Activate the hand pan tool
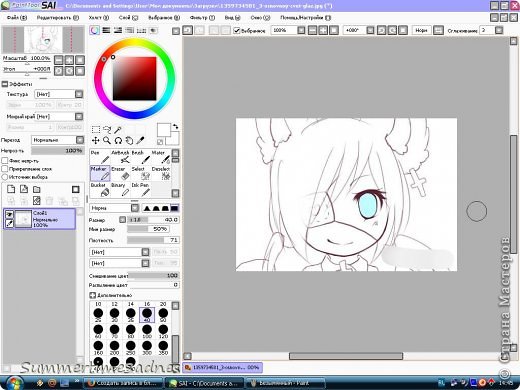The width and height of the screenshot is (520, 390). click(129, 140)
